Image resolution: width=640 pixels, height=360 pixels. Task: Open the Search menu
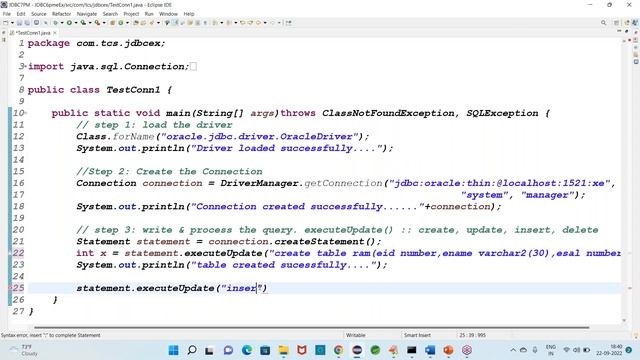tap(110, 14)
